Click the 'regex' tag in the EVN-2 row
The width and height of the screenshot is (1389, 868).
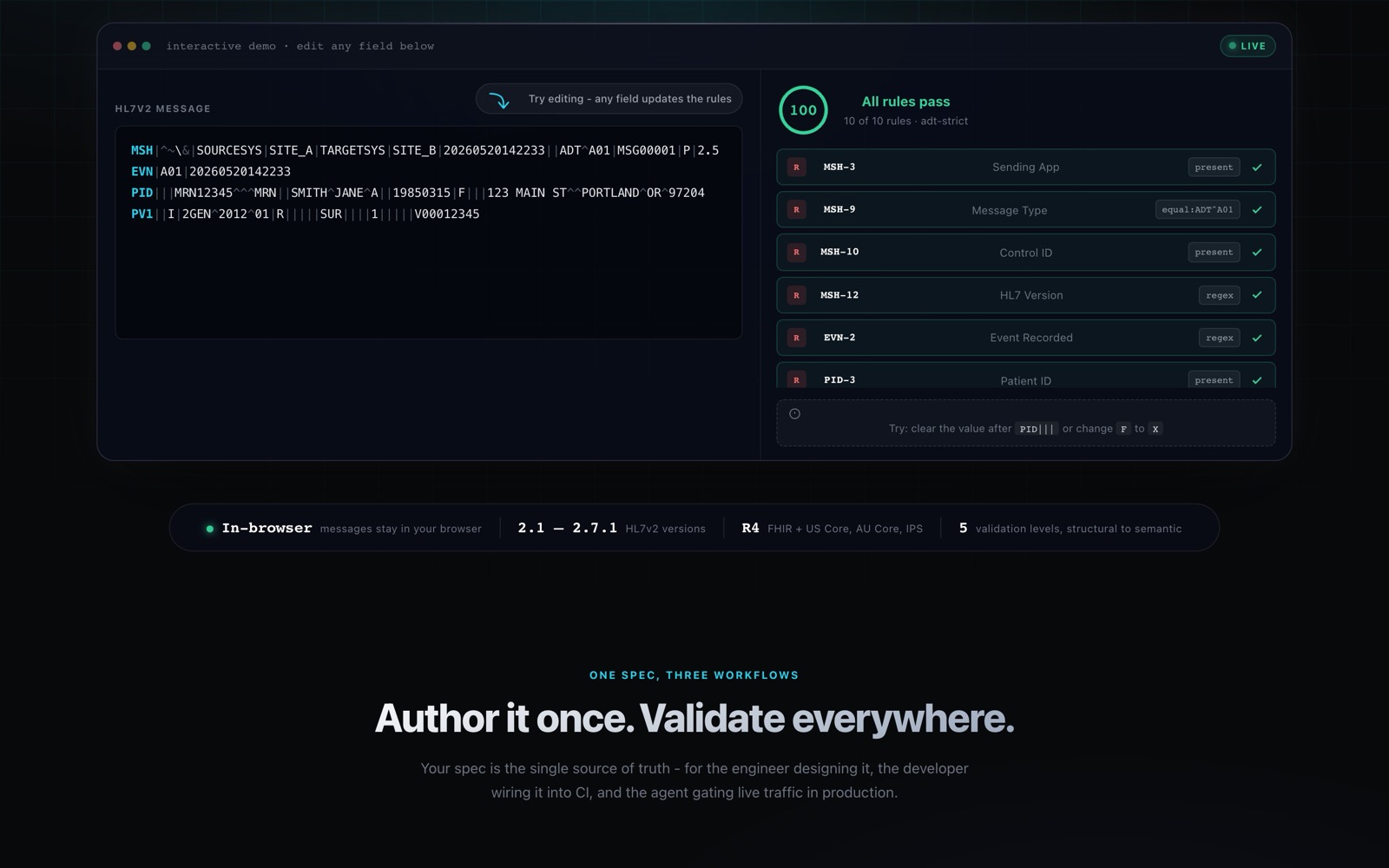pyautogui.click(x=1220, y=338)
